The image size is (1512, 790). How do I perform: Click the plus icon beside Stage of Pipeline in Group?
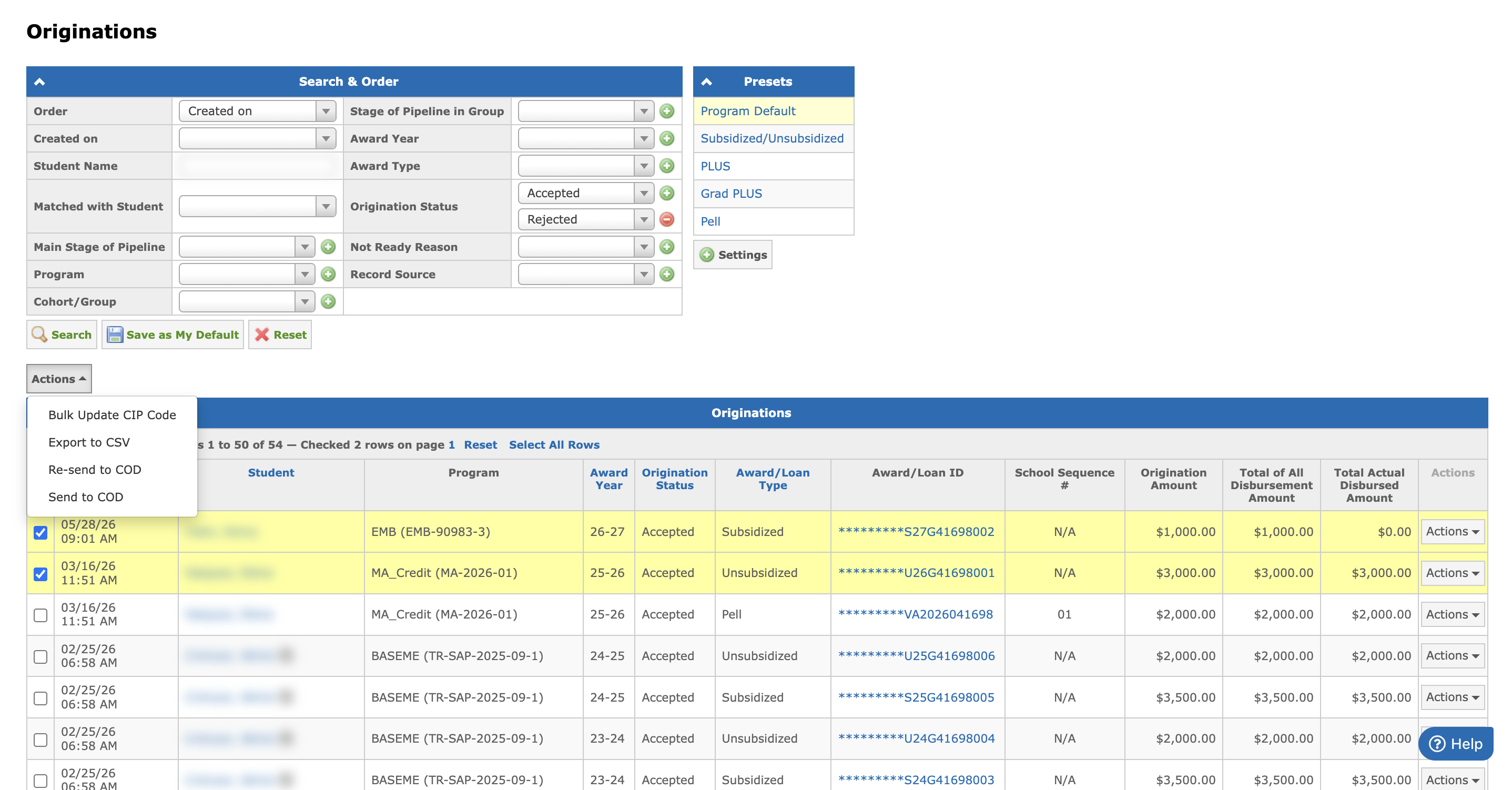point(667,111)
